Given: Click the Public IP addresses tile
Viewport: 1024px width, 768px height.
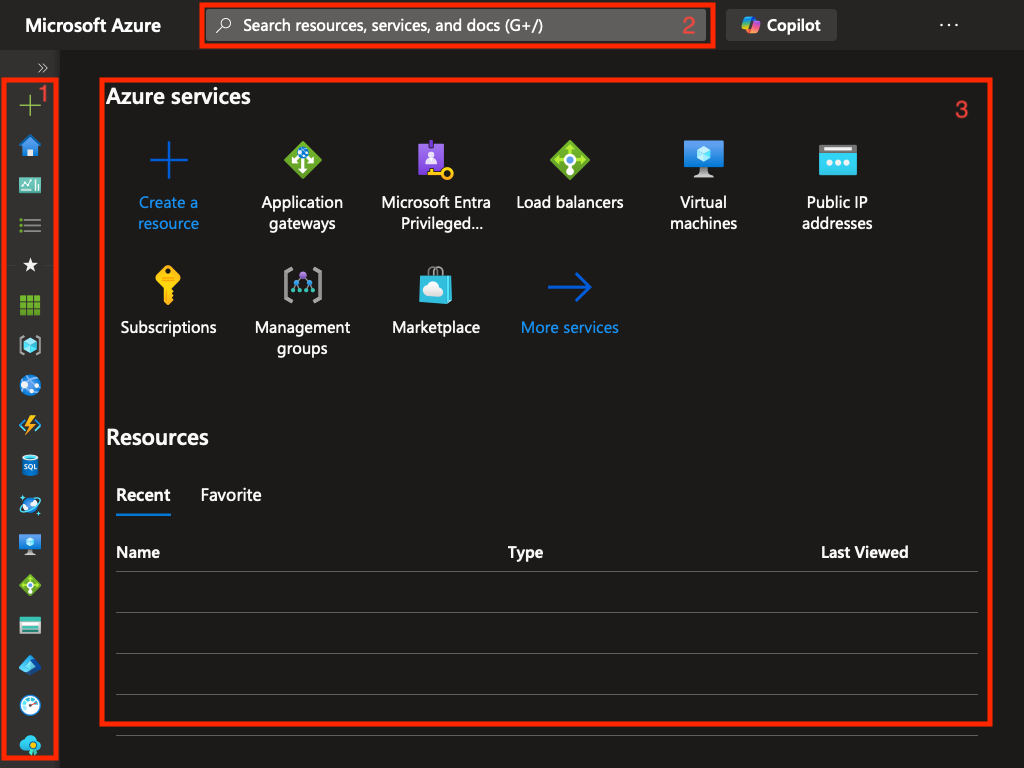Looking at the screenshot, I should click(837, 160).
